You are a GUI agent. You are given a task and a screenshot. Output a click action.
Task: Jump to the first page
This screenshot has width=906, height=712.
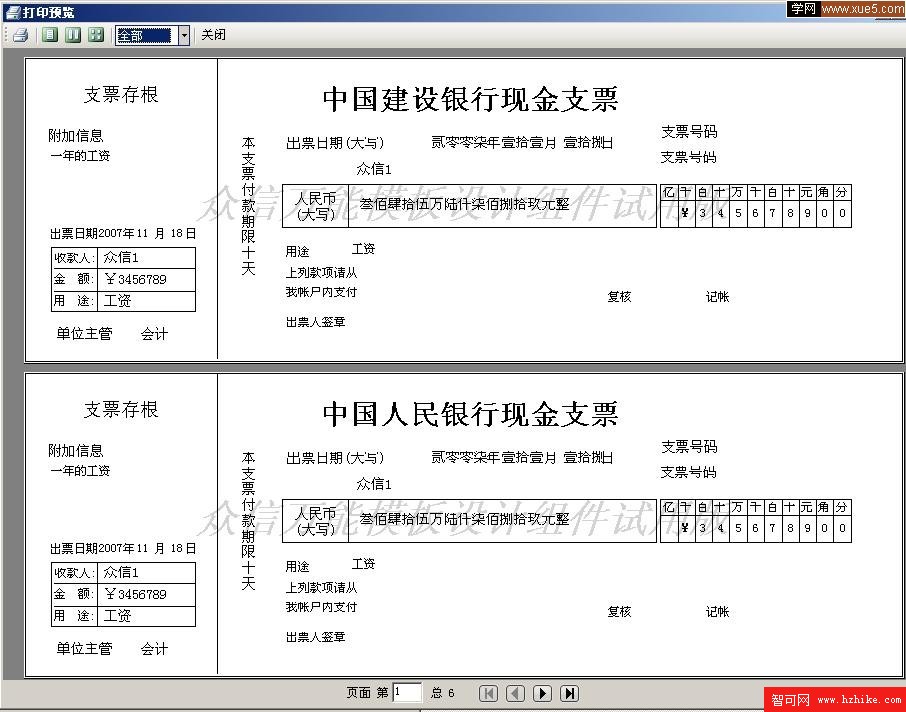(x=488, y=694)
